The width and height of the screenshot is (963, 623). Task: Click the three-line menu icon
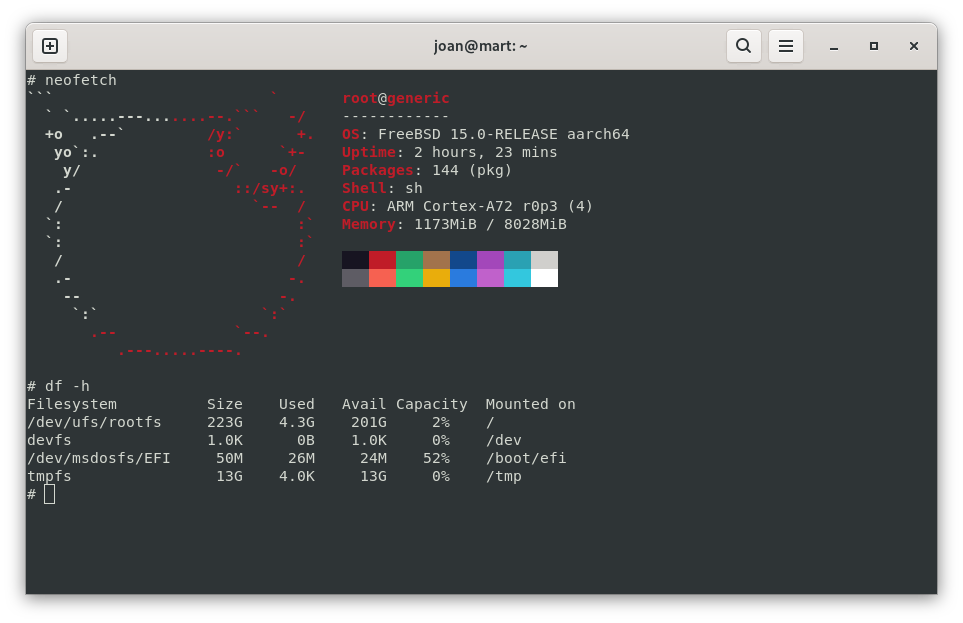[x=785, y=46]
